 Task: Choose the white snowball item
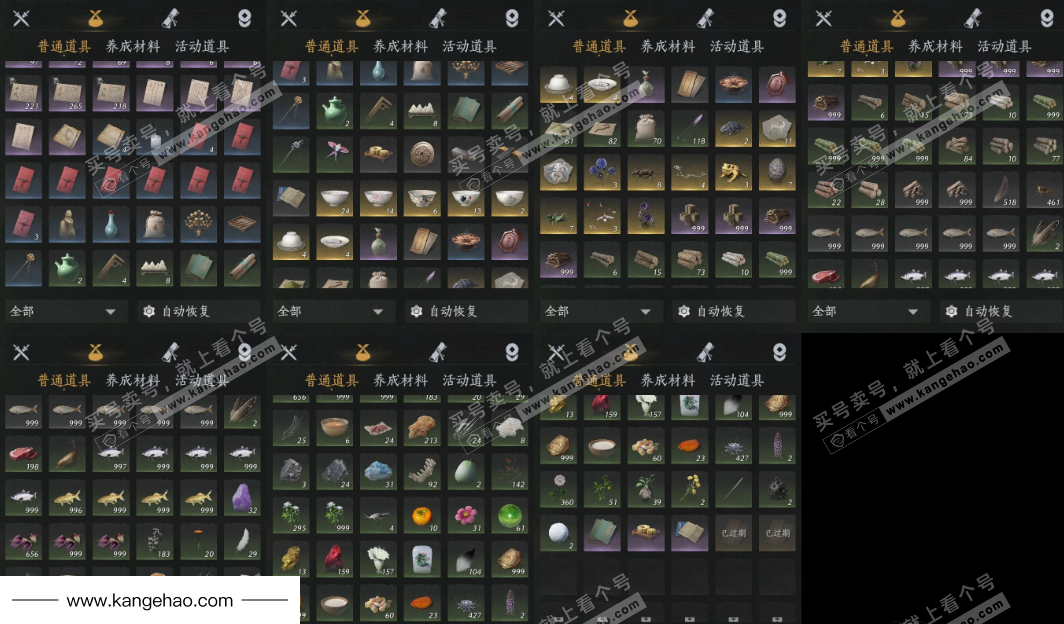(558, 532)
